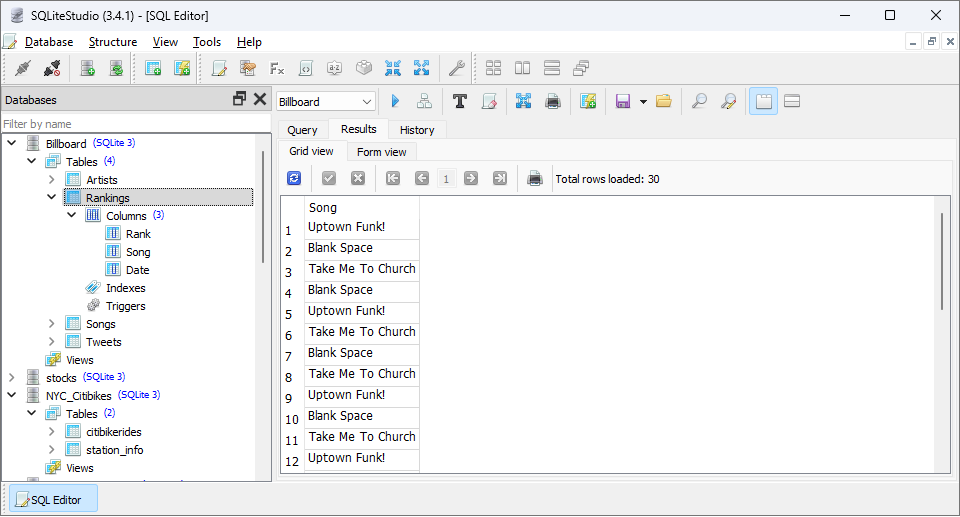Screen dimensions: 960x517
Task: Go to the first results page
Action: coord(393,178)
